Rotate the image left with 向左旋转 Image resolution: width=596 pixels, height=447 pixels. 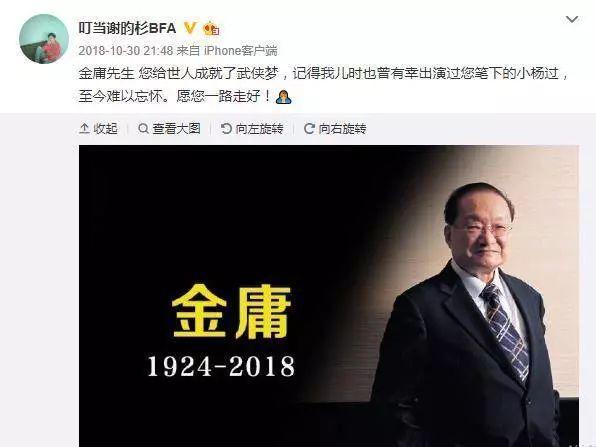pyautogui.click(x=252, y=128)
